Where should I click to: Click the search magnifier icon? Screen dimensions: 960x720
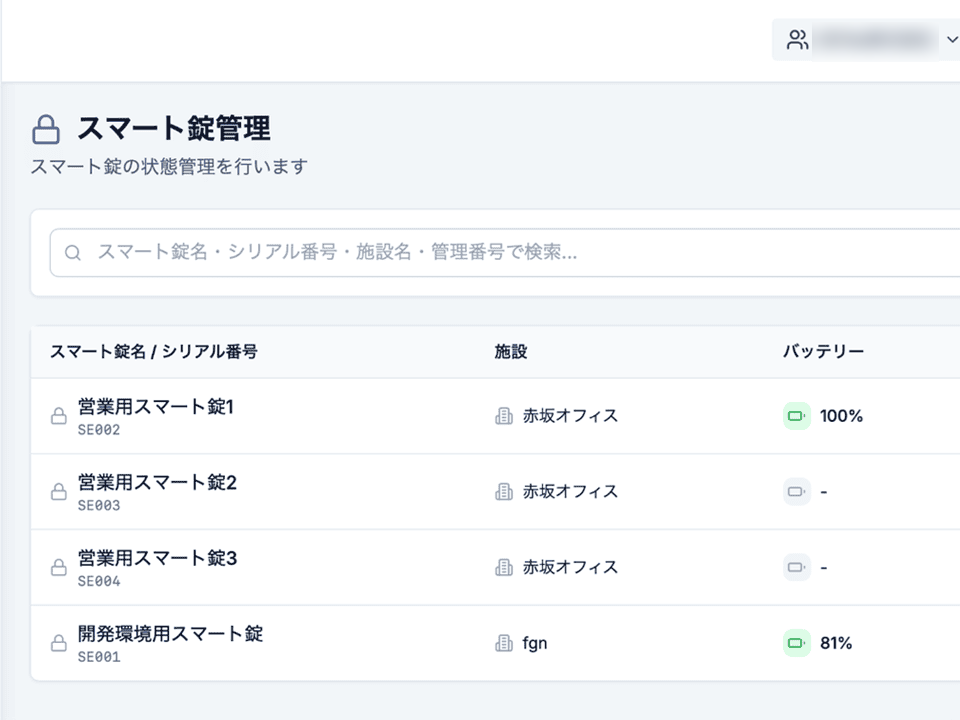click(72, 253)
